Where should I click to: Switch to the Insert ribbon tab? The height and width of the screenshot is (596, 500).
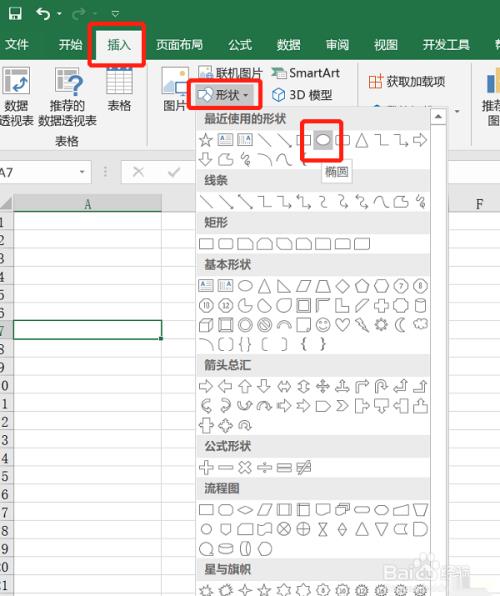pos(119,45)
